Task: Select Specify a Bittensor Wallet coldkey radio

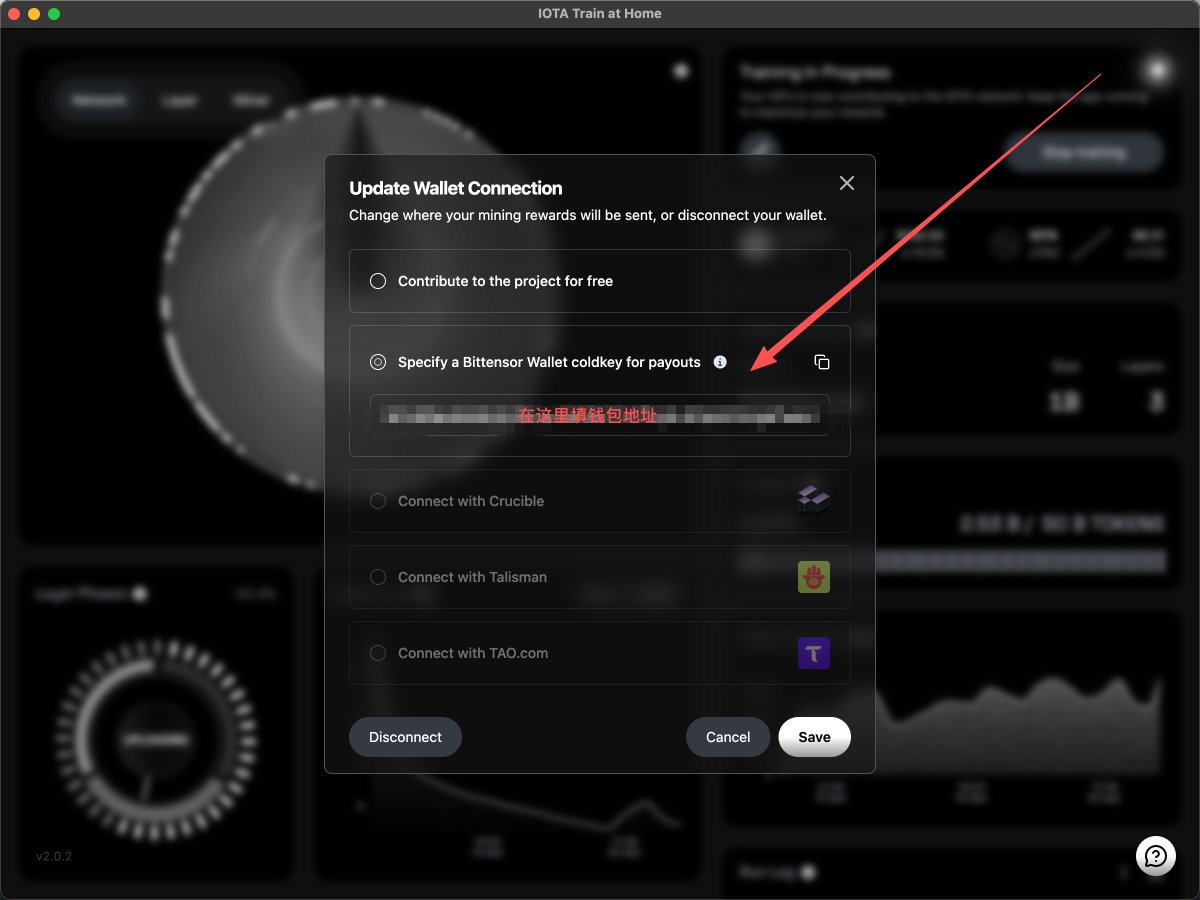Action: tap(378, 362)
